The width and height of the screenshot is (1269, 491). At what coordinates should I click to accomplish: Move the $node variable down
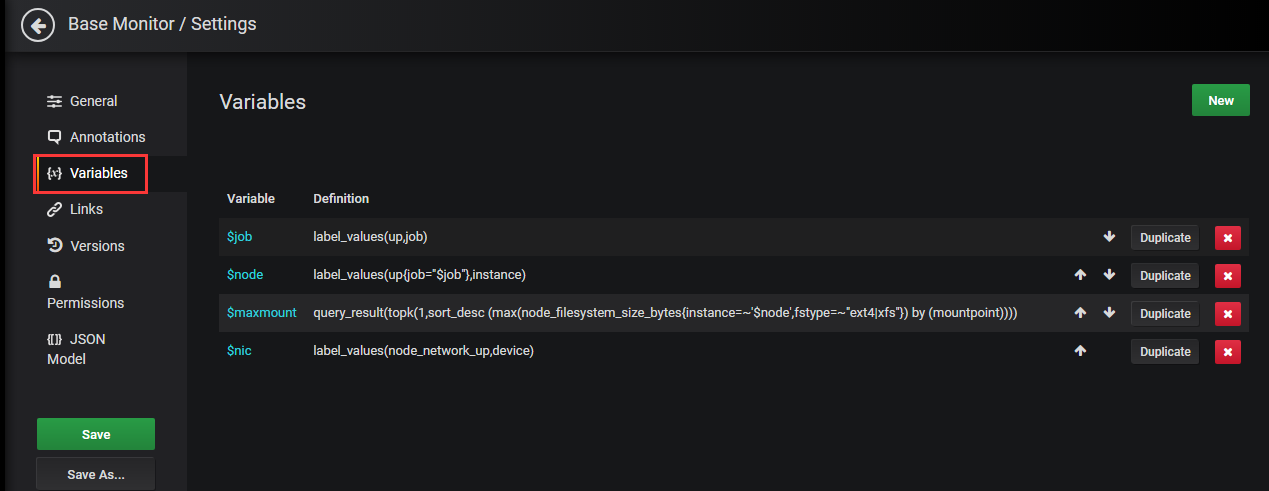coord(1109,275)
